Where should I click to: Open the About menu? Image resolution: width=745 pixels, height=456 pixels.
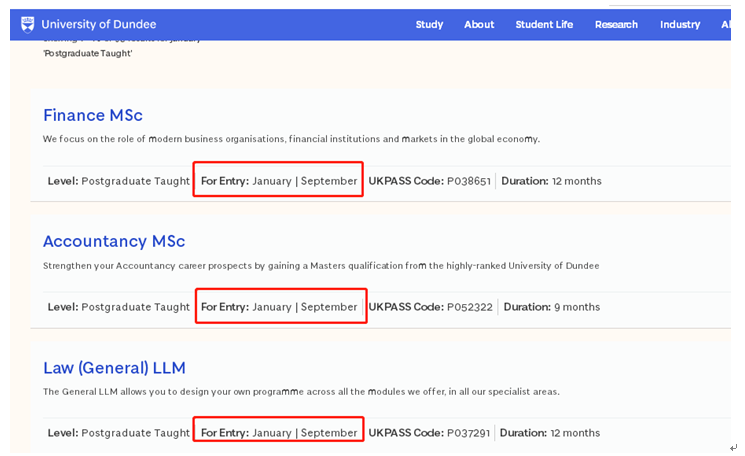(x=479, y=24)
